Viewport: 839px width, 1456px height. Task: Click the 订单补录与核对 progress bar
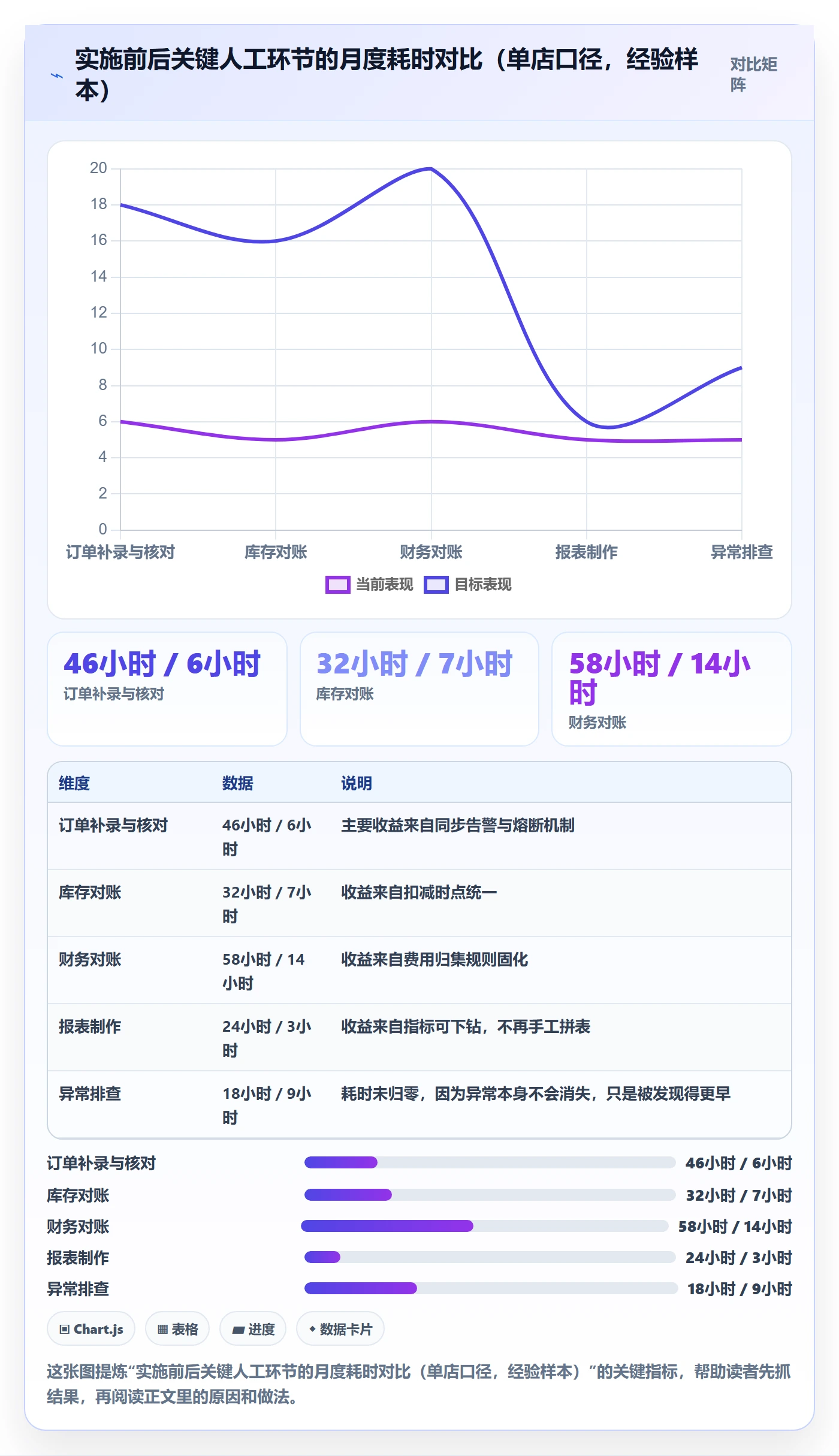coord(490,1162)
